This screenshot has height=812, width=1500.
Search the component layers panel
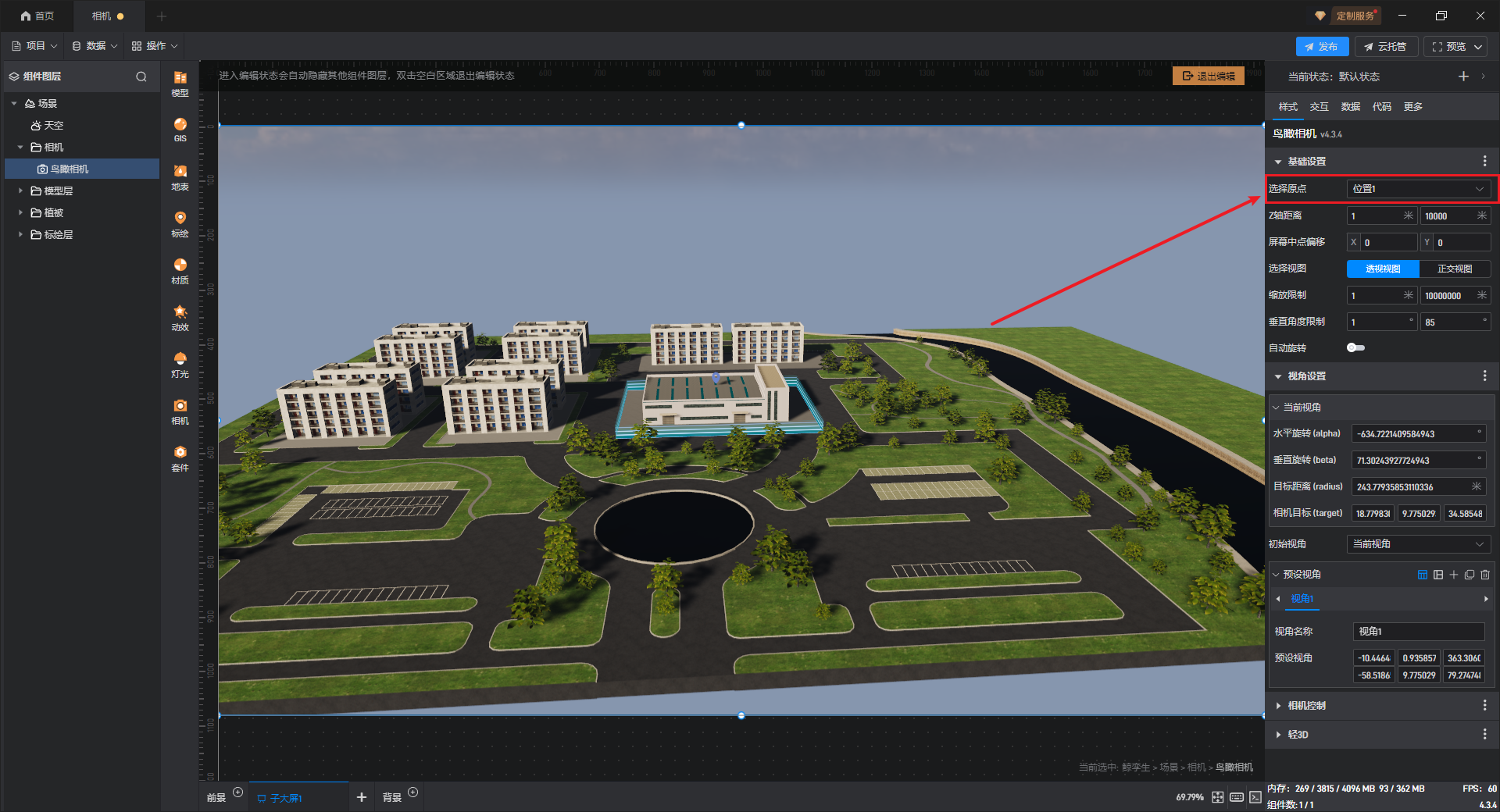(141, 77)
